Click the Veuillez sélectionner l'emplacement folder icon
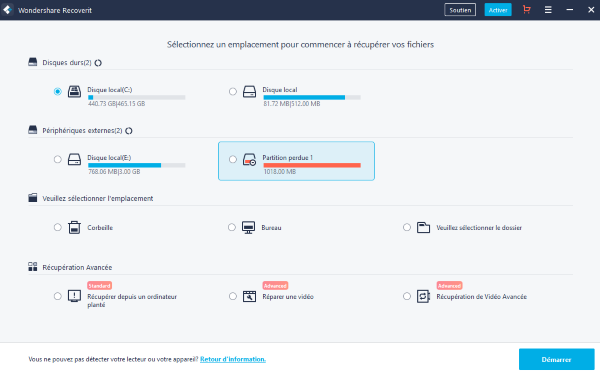This screenshot has height=376, width=600. tap(33, 198)
